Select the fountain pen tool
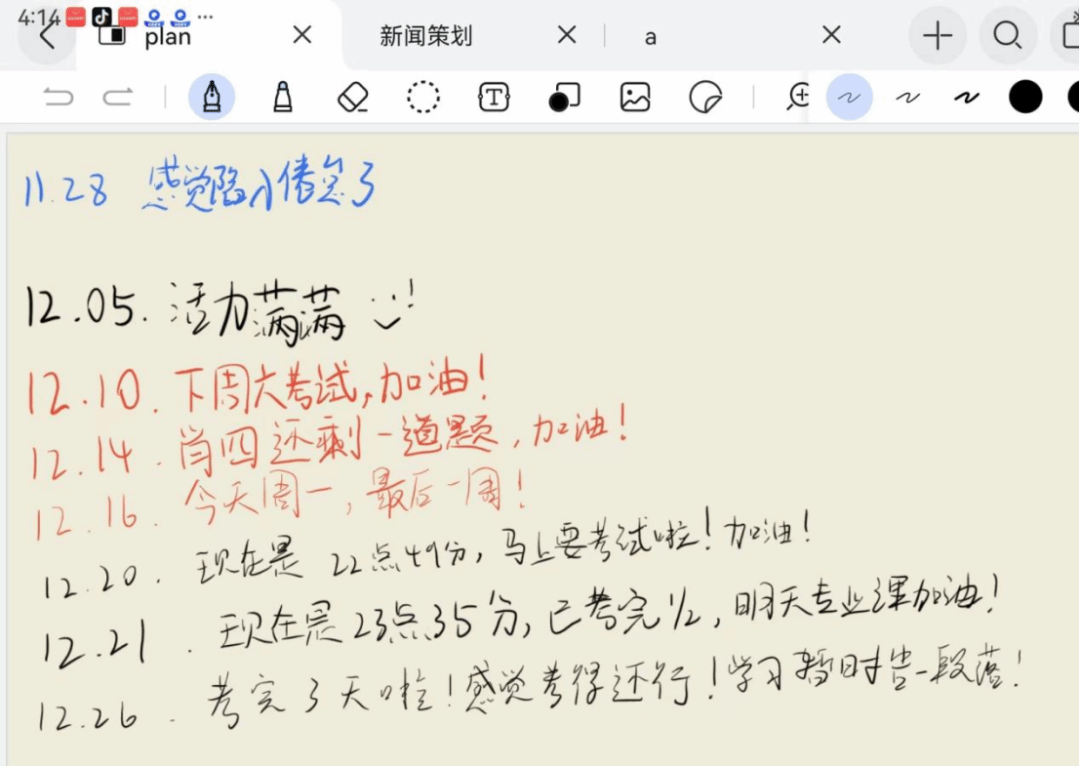 coord(212,97)
